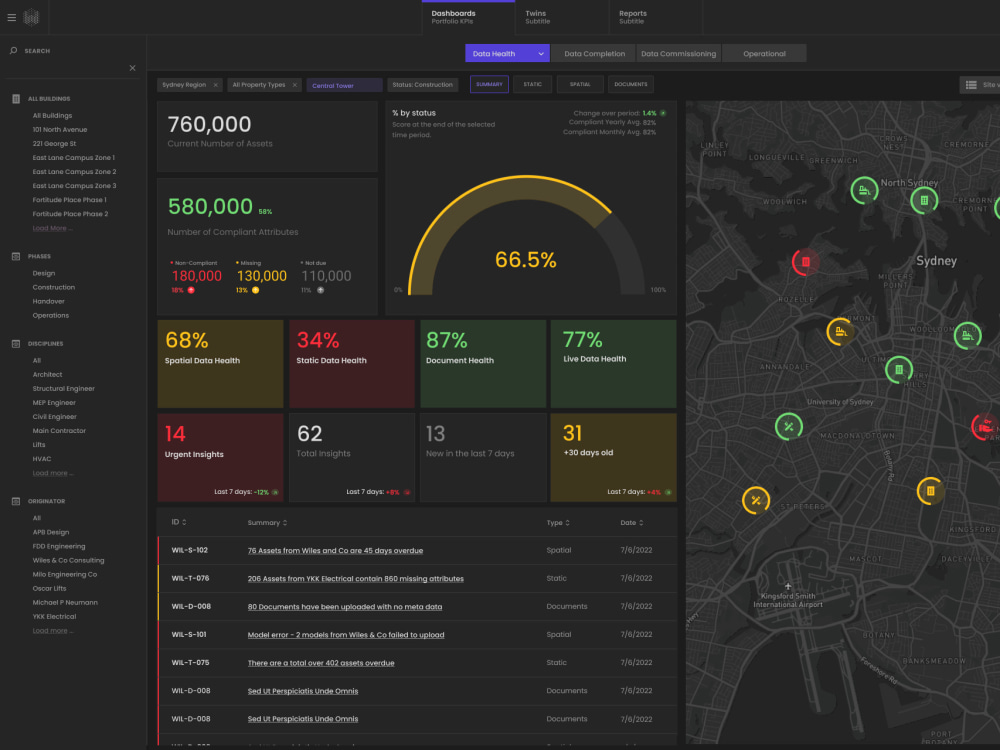The width and height of the screenshot is (1000, 750).
Task: Click the Disciplines section icon
Action: click(x=16, y=344)
